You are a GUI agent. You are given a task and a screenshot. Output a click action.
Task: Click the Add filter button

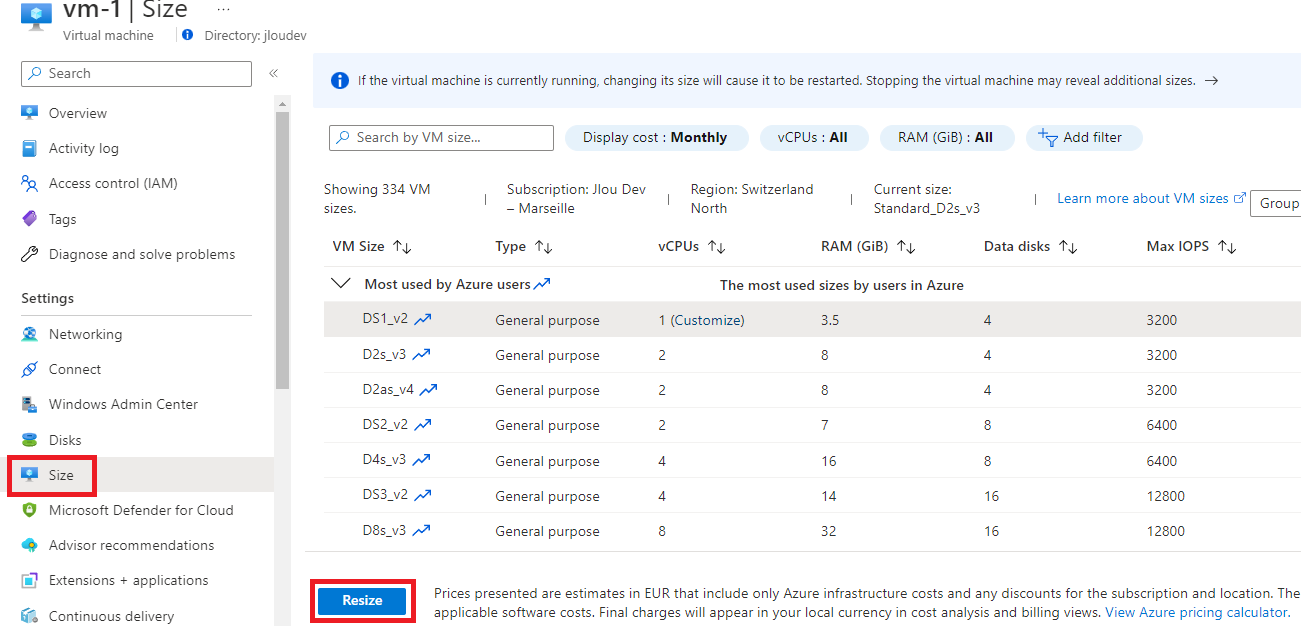tap(1084, 138)
